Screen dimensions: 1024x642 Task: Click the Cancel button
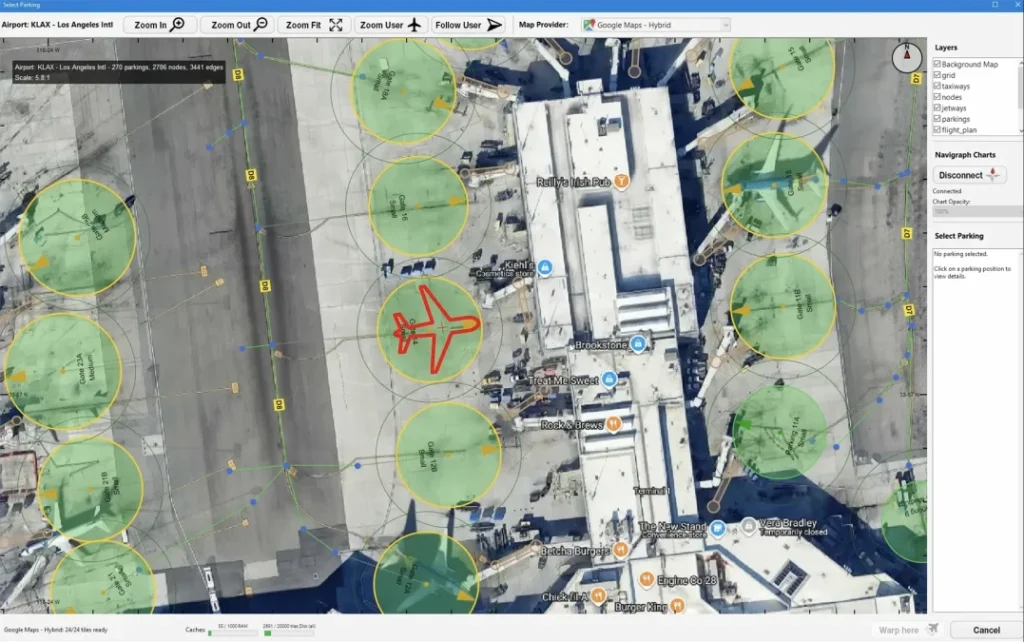(x=986, y=630)
